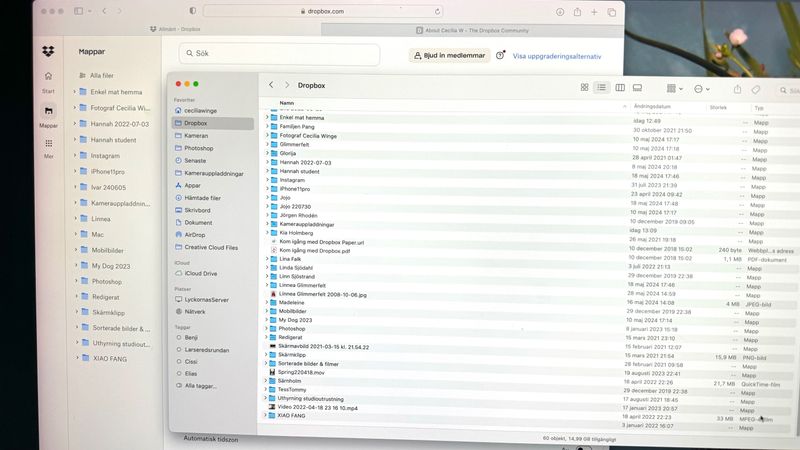
Task: Expand Instagram in Dropbox web sidebar
Action: 75,155
